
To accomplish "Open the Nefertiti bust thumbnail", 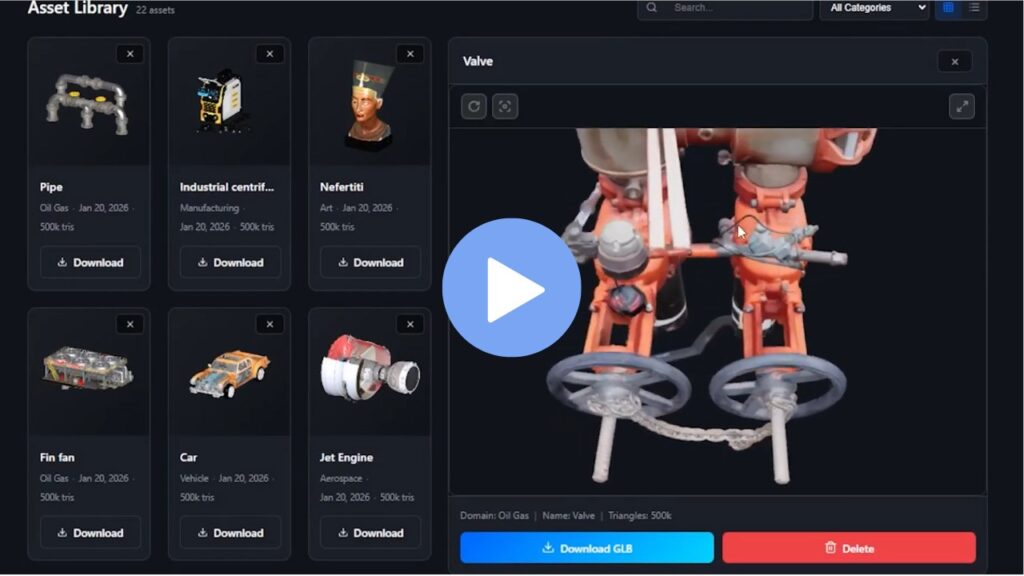I will click(x=369, y=100).
